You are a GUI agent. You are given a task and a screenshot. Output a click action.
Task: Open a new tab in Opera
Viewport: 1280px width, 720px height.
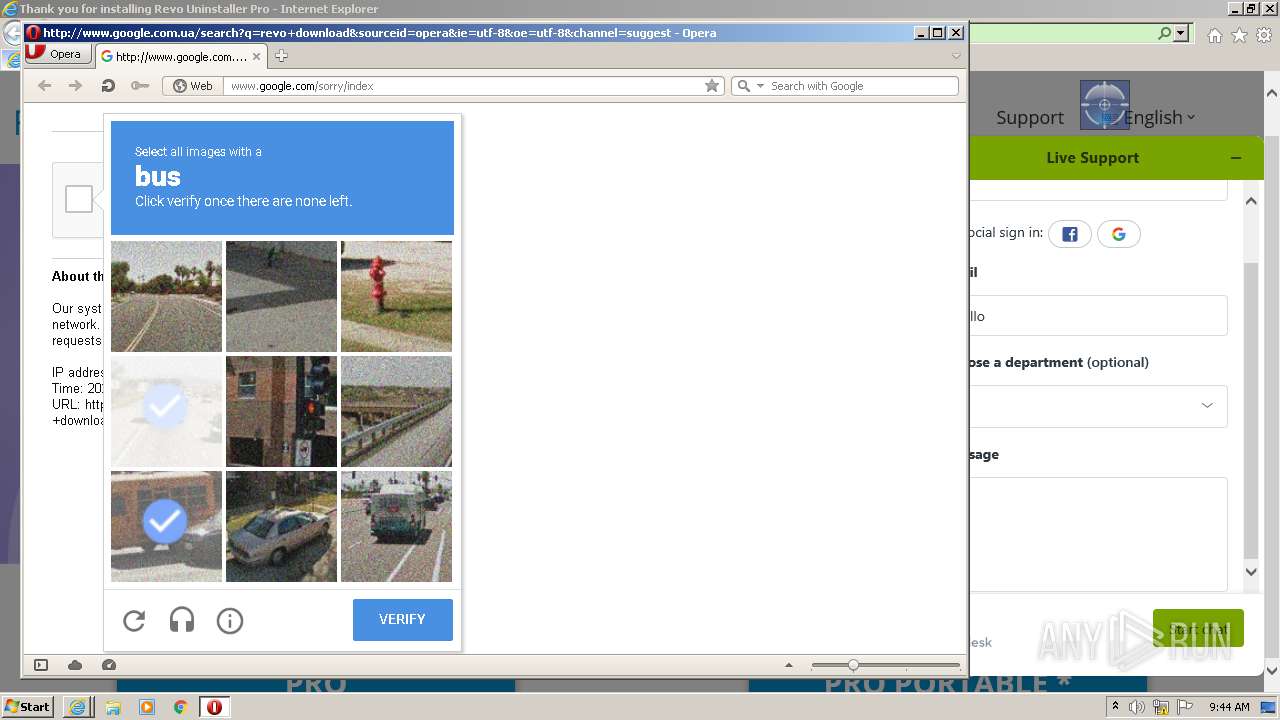[281, 56]
